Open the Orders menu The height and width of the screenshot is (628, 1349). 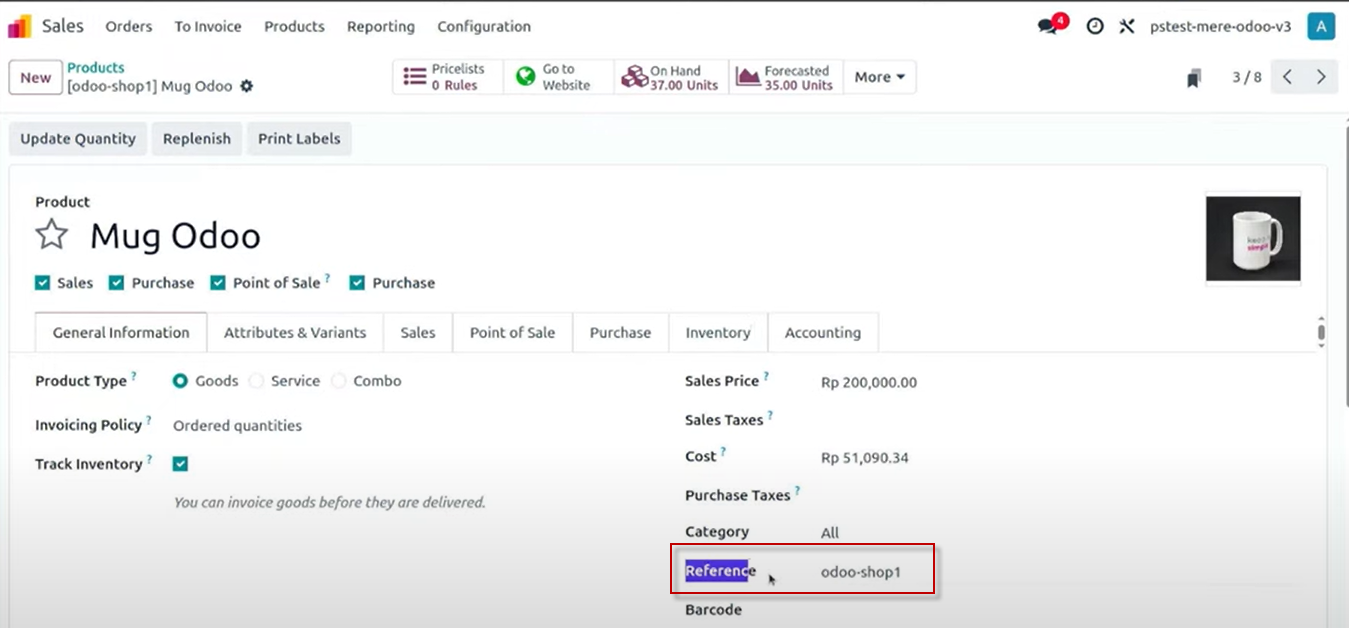[x=129, y=27]
